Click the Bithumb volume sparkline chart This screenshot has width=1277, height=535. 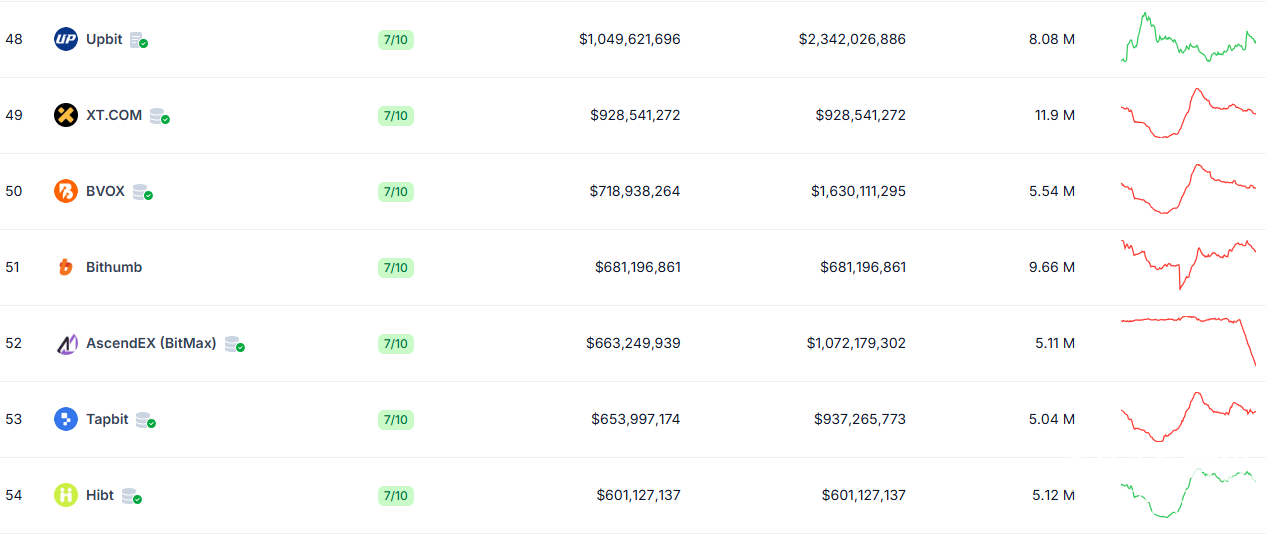pos(1188,263)
